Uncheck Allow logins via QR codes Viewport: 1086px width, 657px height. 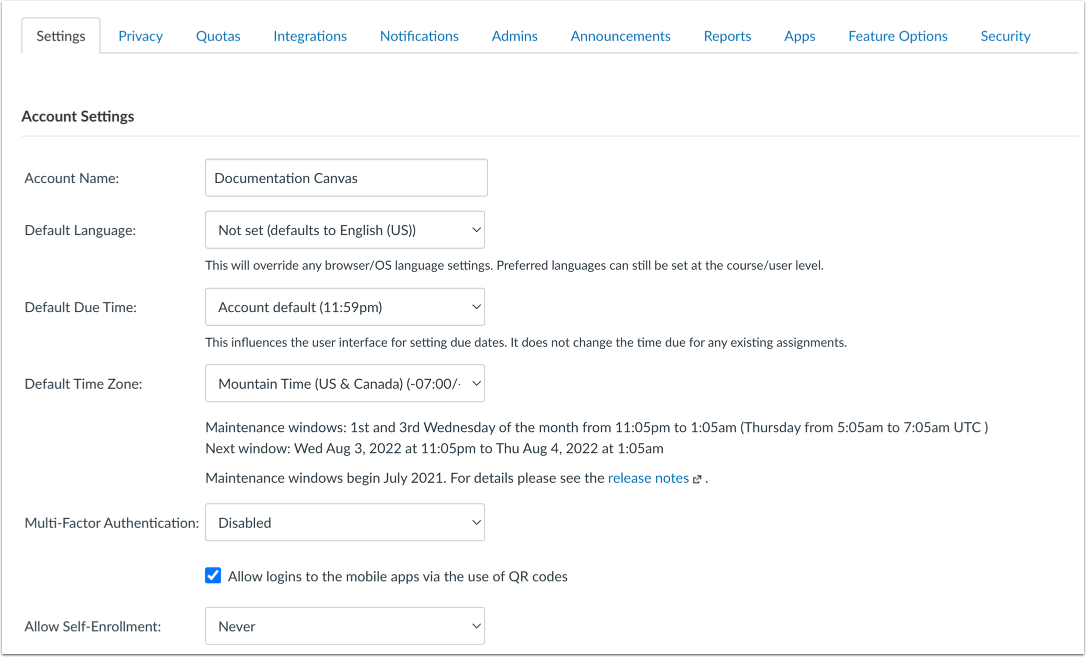213,575
